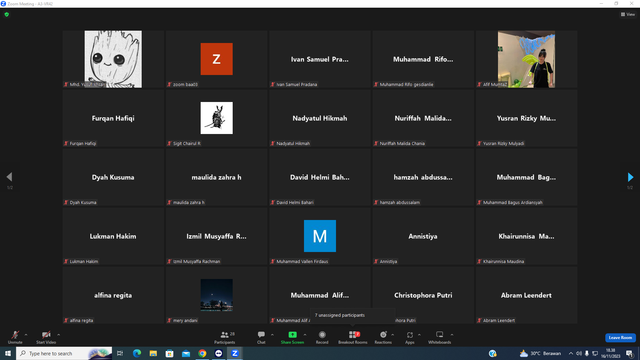
Task: Select the zoom baa03 Z avatar tile
Action: 216,59
